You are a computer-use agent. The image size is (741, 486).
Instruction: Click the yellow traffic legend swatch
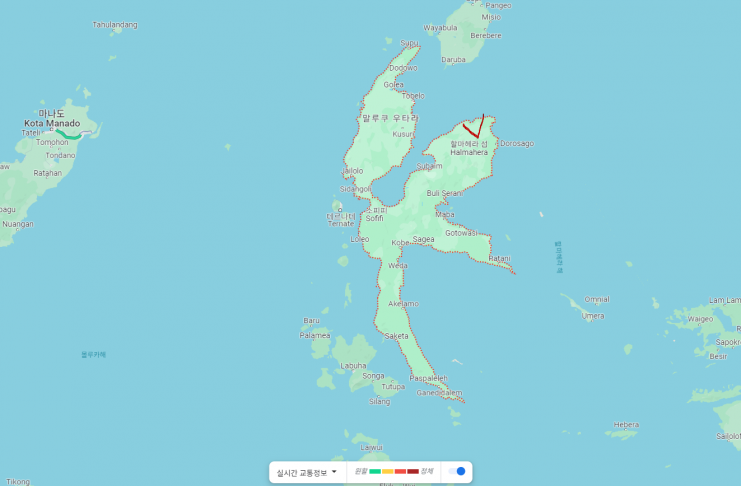click(388, 471)
